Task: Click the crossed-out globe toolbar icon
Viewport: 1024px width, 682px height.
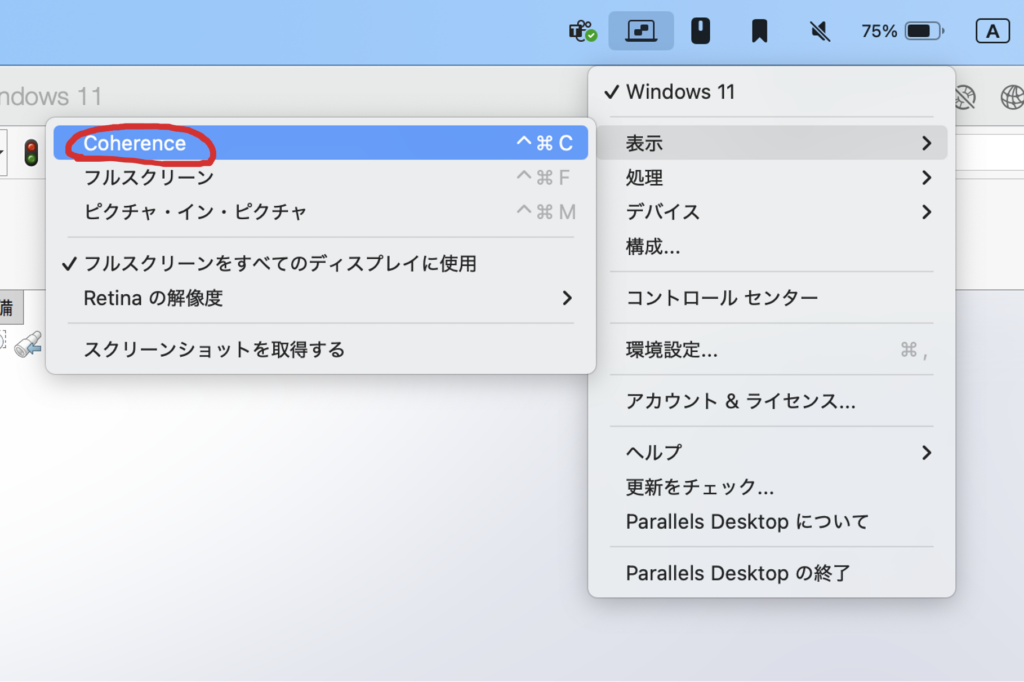Action: (965, 97)
